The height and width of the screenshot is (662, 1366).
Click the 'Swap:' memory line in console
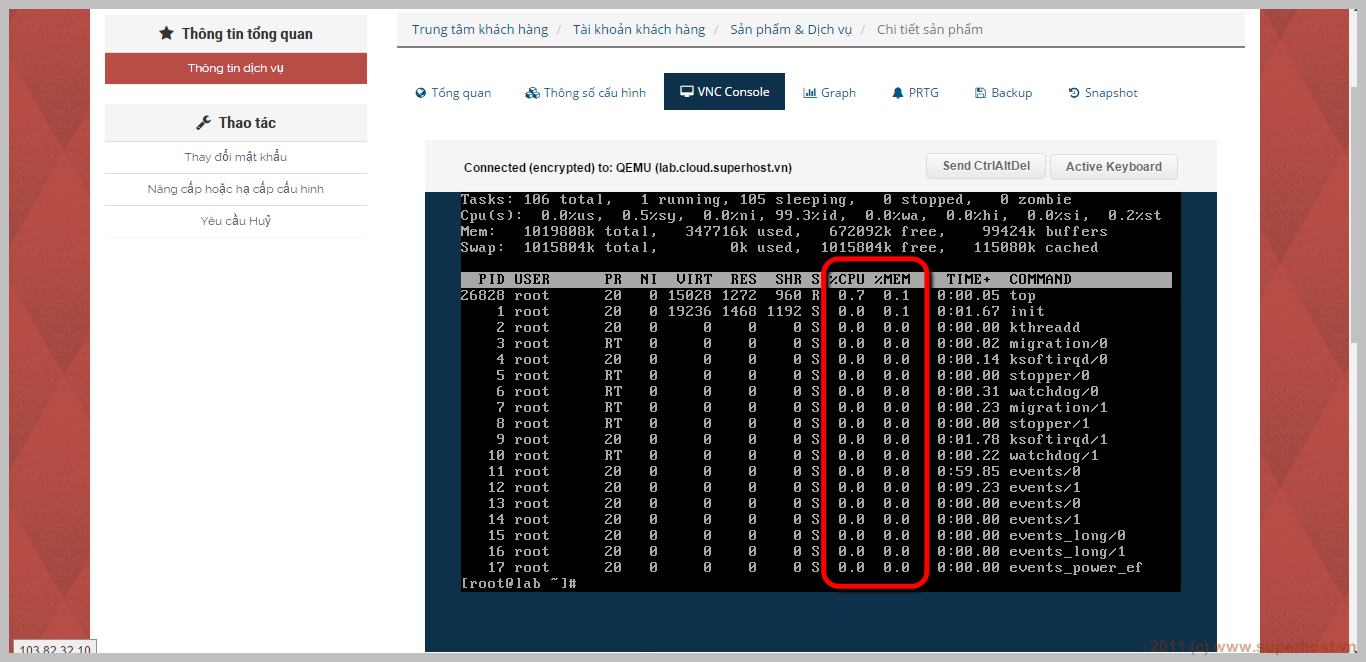(x=779, y=248)
